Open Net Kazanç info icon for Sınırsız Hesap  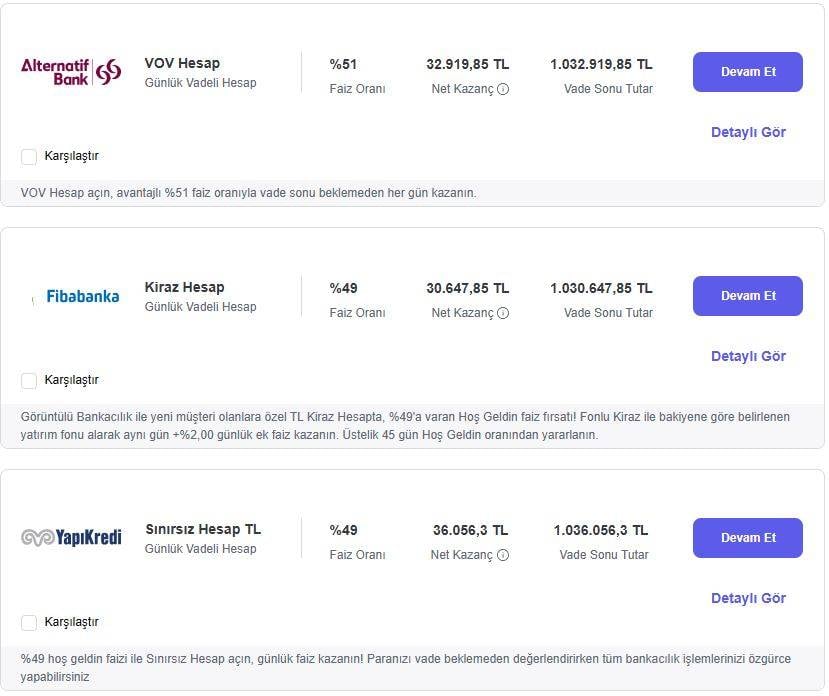point(503,555)
